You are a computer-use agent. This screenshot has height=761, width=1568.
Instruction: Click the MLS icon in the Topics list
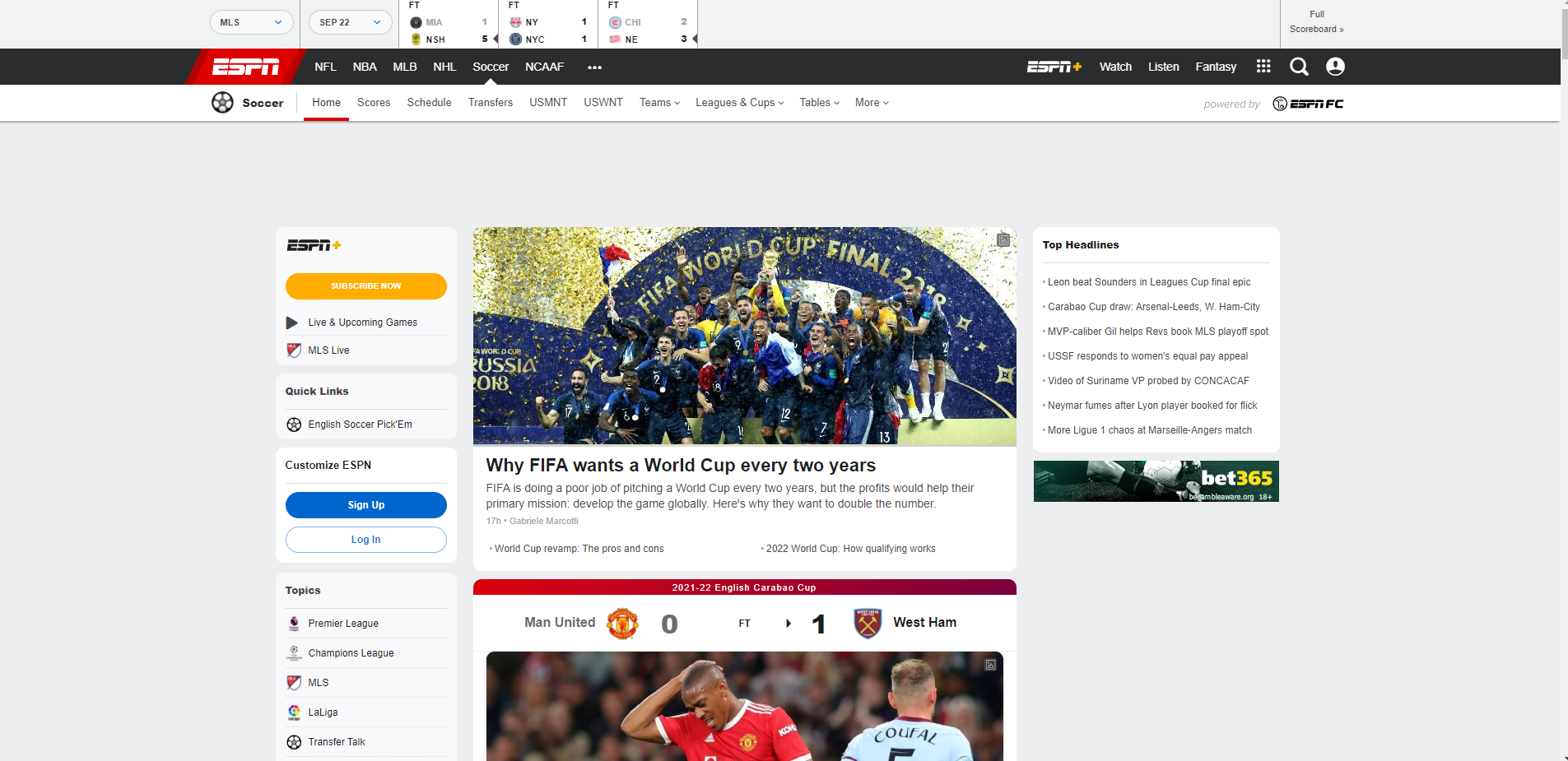click(294, 683)
